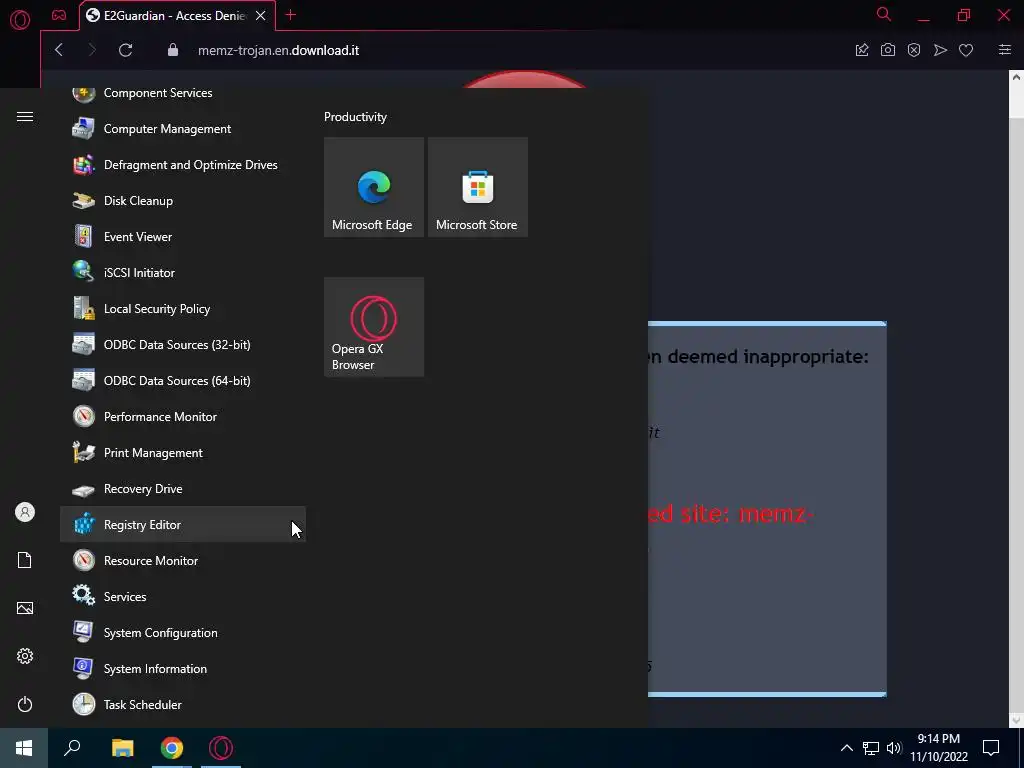The width and height of the screenshot is (1024, 768).
Task: Open the user account menu
Action: point(25,512)
